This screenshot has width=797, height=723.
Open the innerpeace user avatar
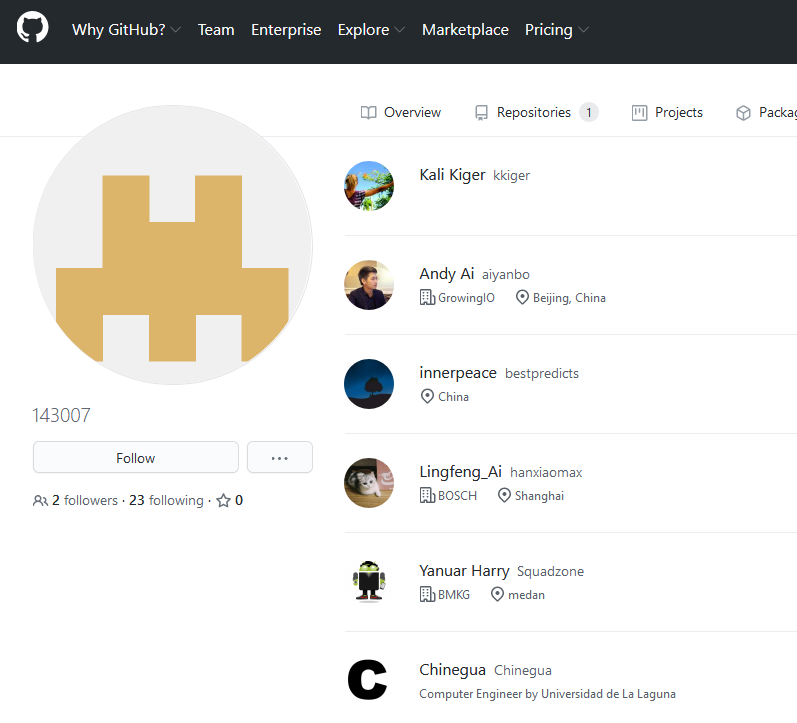click(x=369, y=384)
